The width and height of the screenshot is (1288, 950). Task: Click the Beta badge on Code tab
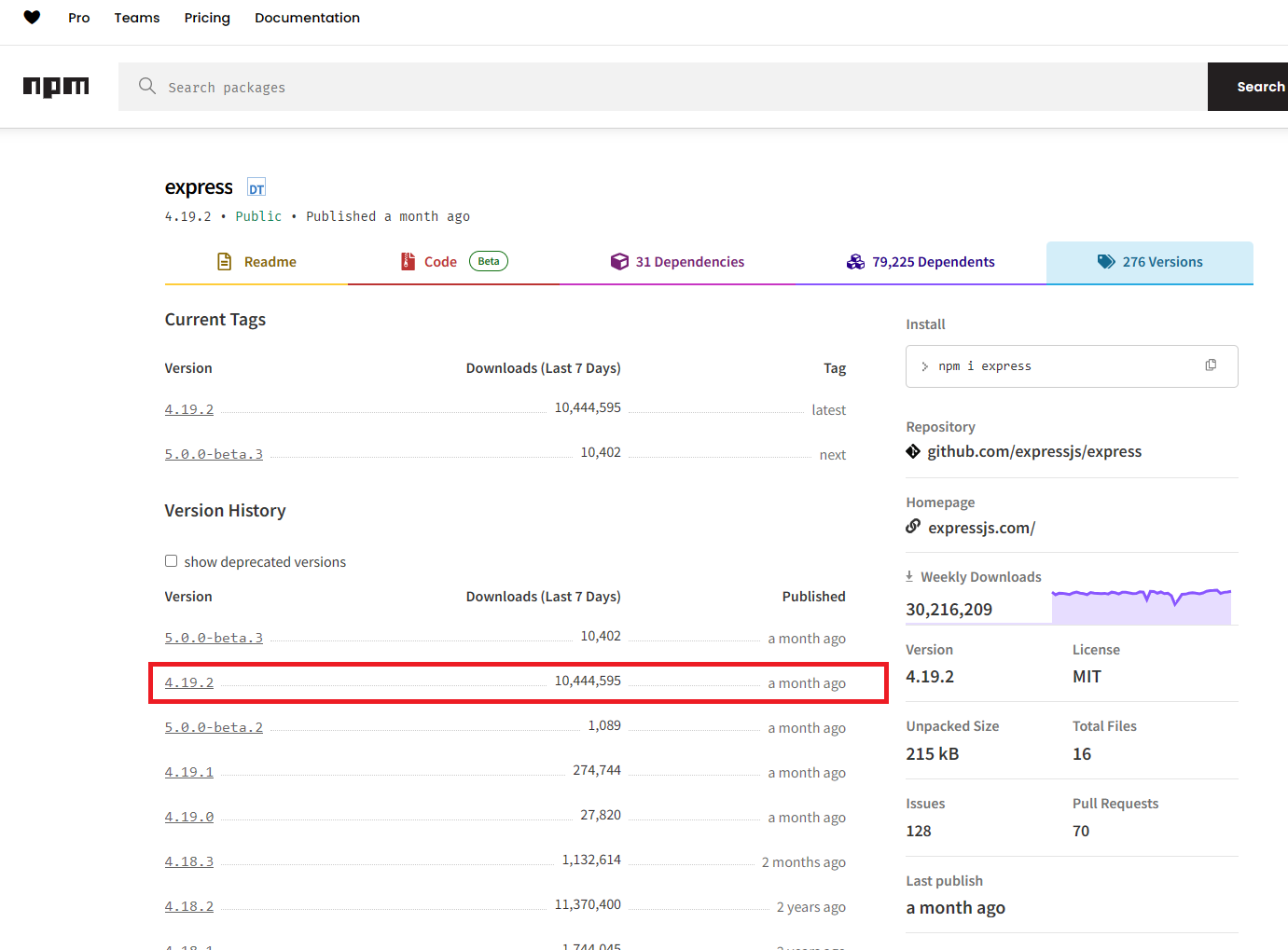[x=489, y=261]
